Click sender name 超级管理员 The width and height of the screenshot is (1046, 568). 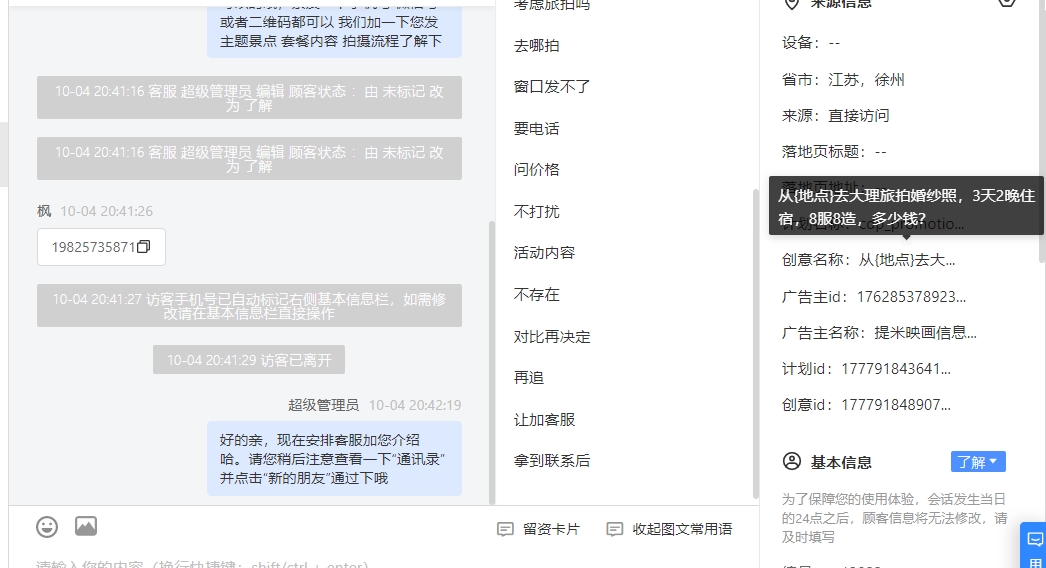324,405
